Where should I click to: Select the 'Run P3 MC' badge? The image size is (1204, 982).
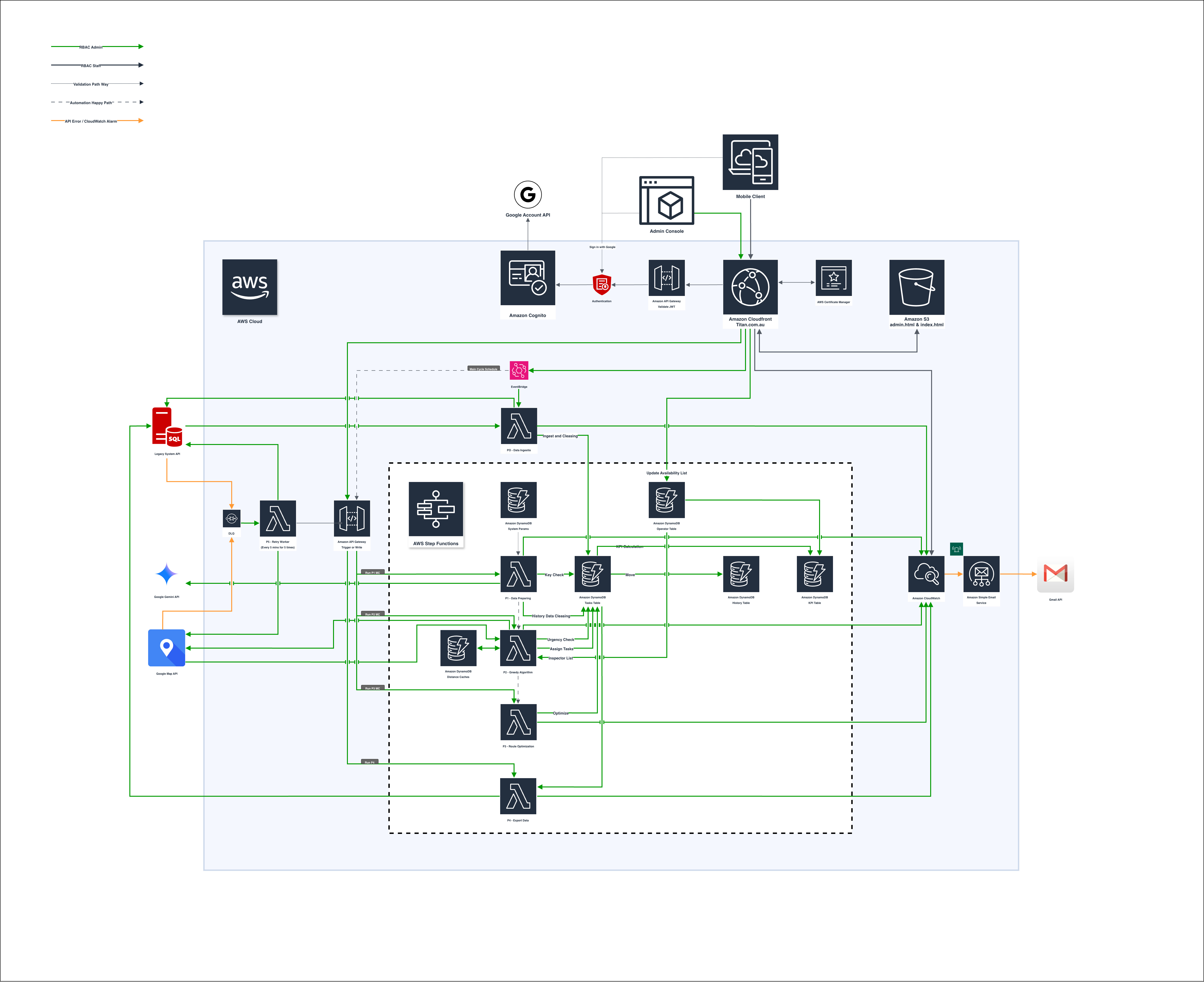point(373,688)
